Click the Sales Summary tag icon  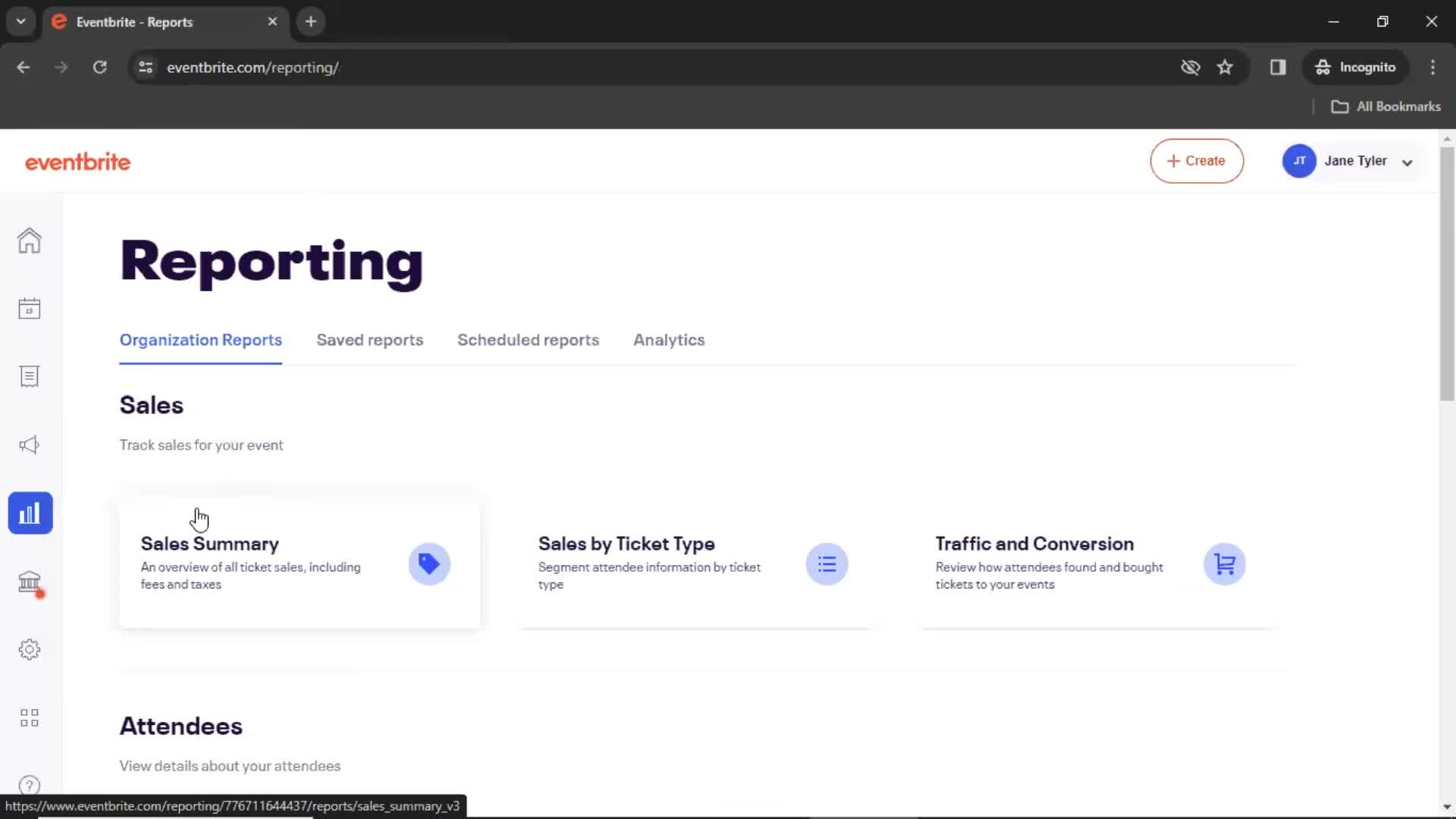pyautogui.click(x=429, y=564)
